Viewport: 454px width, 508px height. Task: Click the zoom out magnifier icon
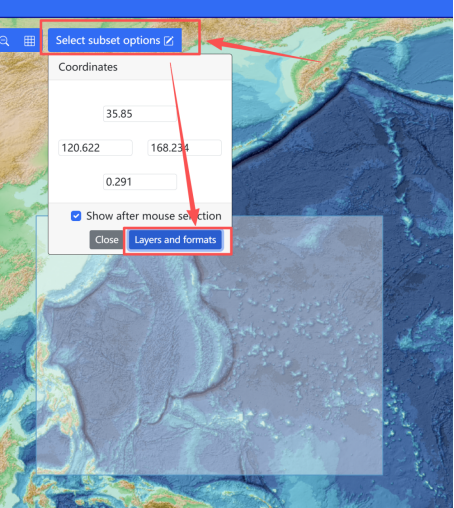pyautogui.click(x=4, y=41)
